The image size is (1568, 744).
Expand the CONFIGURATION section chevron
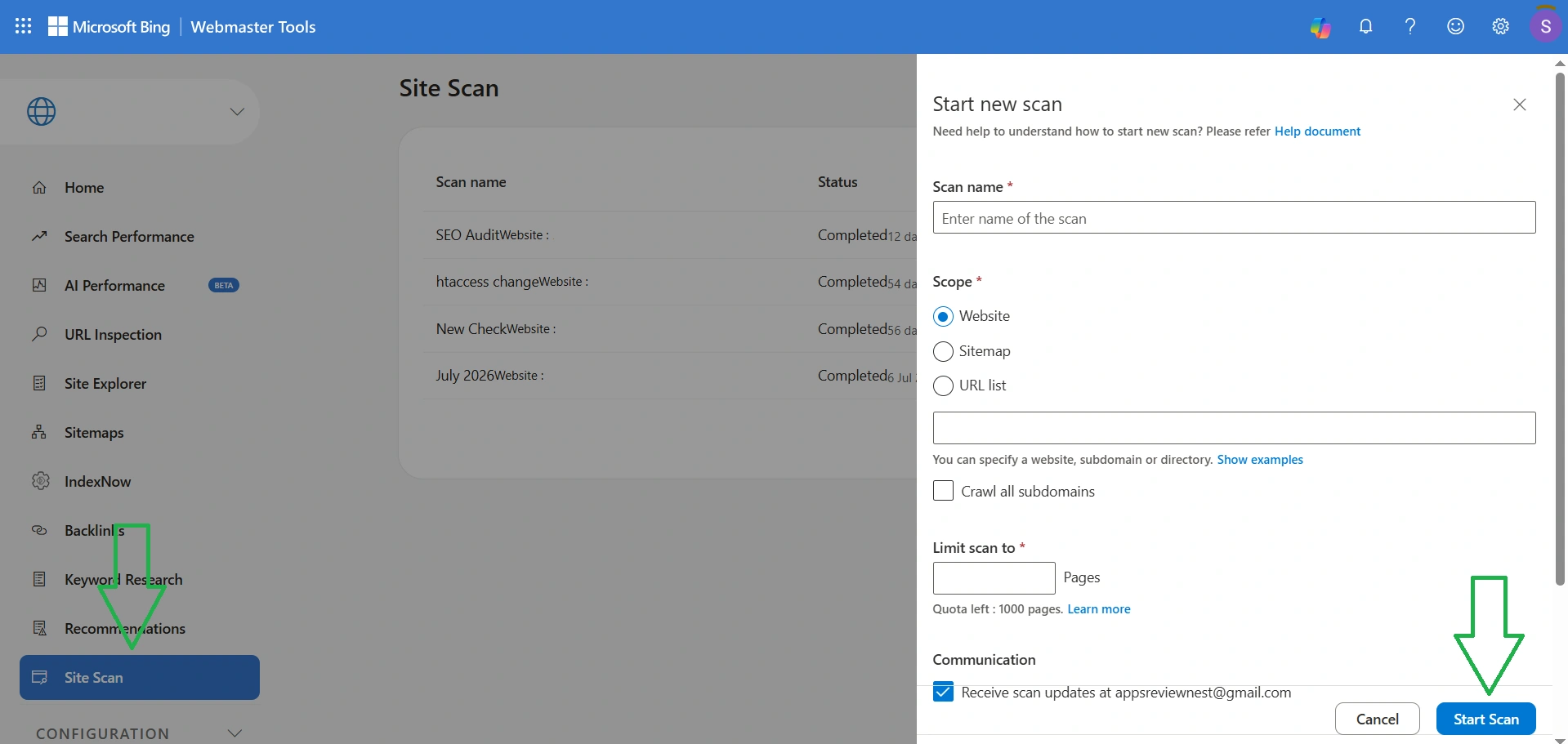(235, 733)
